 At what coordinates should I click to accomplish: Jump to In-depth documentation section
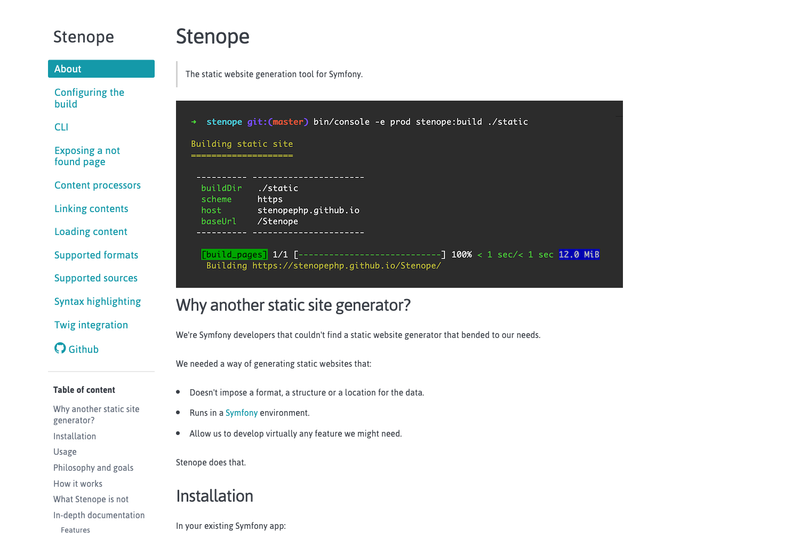tap(99, 515)
